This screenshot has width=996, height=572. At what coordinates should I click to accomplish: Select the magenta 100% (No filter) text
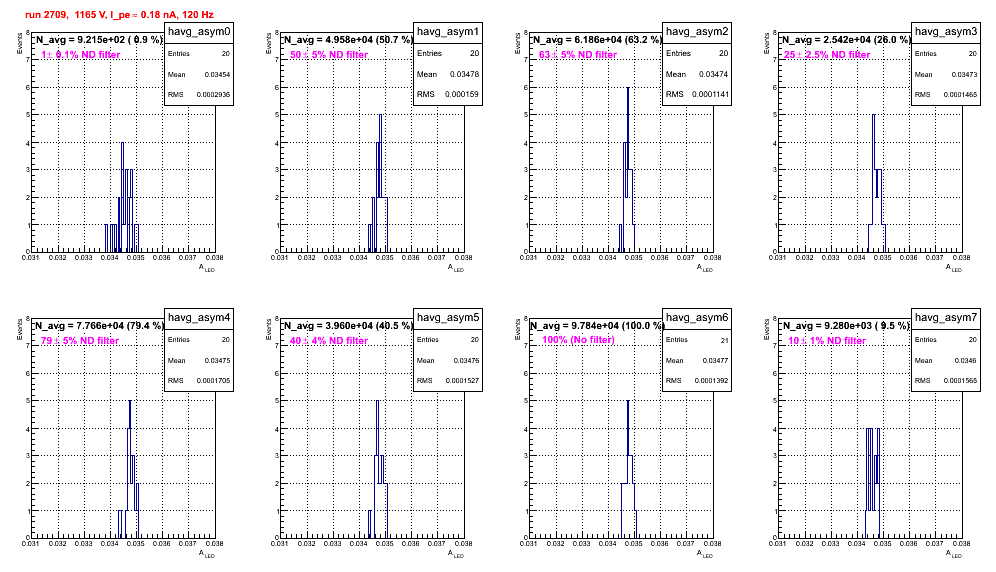coord(578,340)
